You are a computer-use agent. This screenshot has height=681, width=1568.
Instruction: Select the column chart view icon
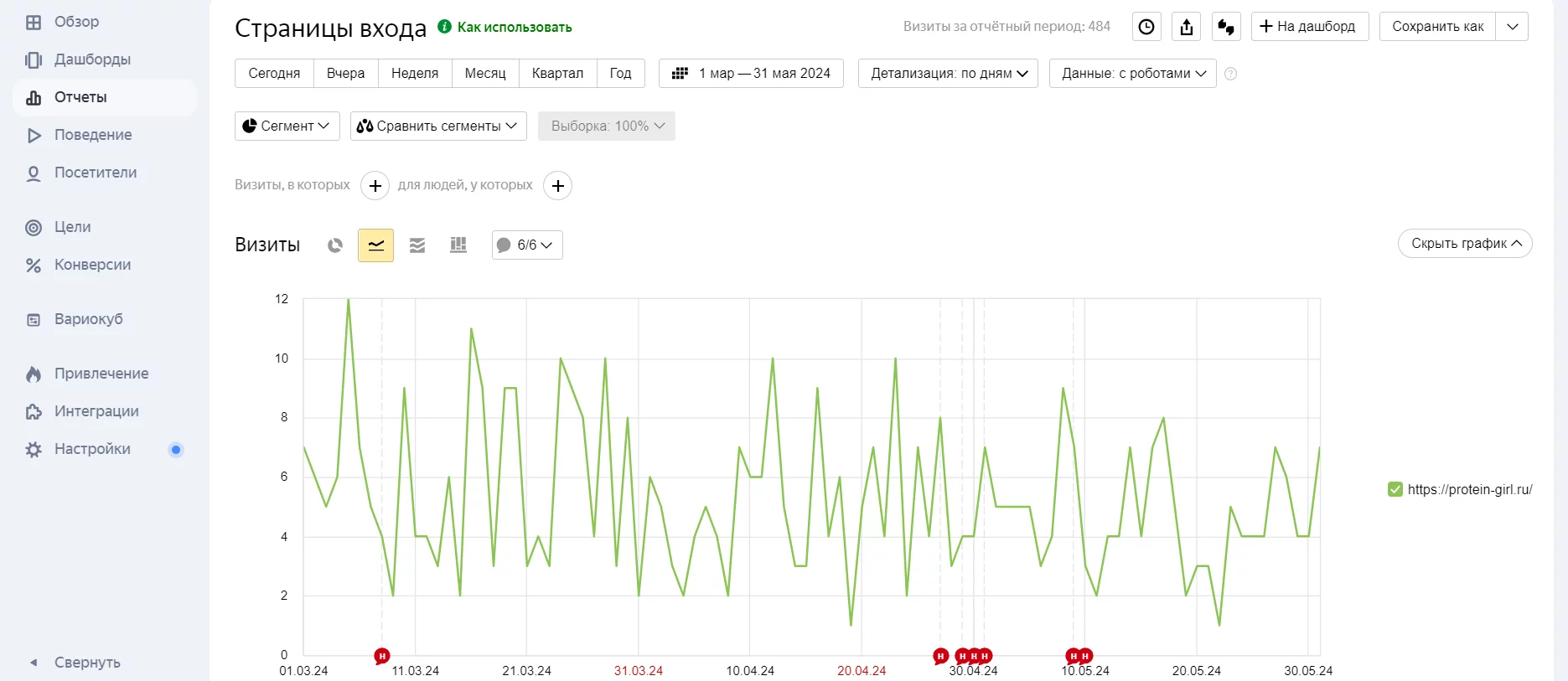click(458, 245)
